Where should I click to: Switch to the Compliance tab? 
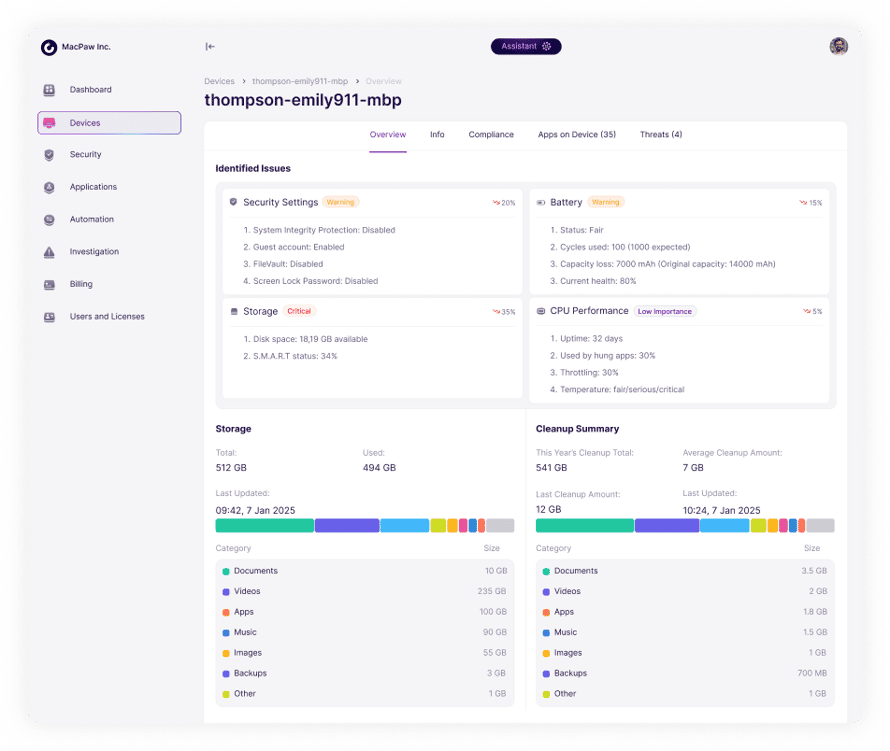coord(491,134)
